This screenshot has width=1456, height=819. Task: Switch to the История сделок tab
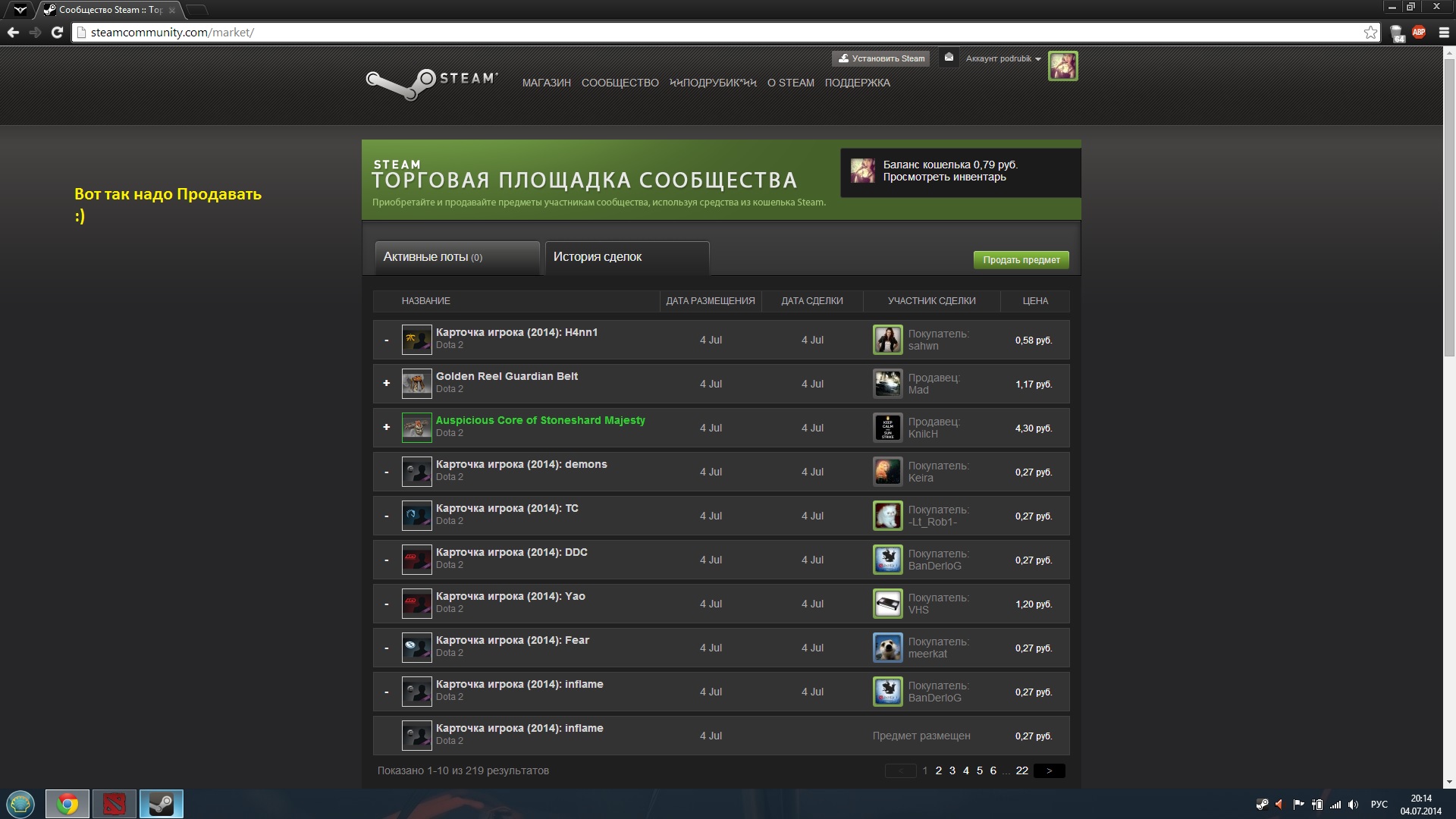[x=627, y=258]
